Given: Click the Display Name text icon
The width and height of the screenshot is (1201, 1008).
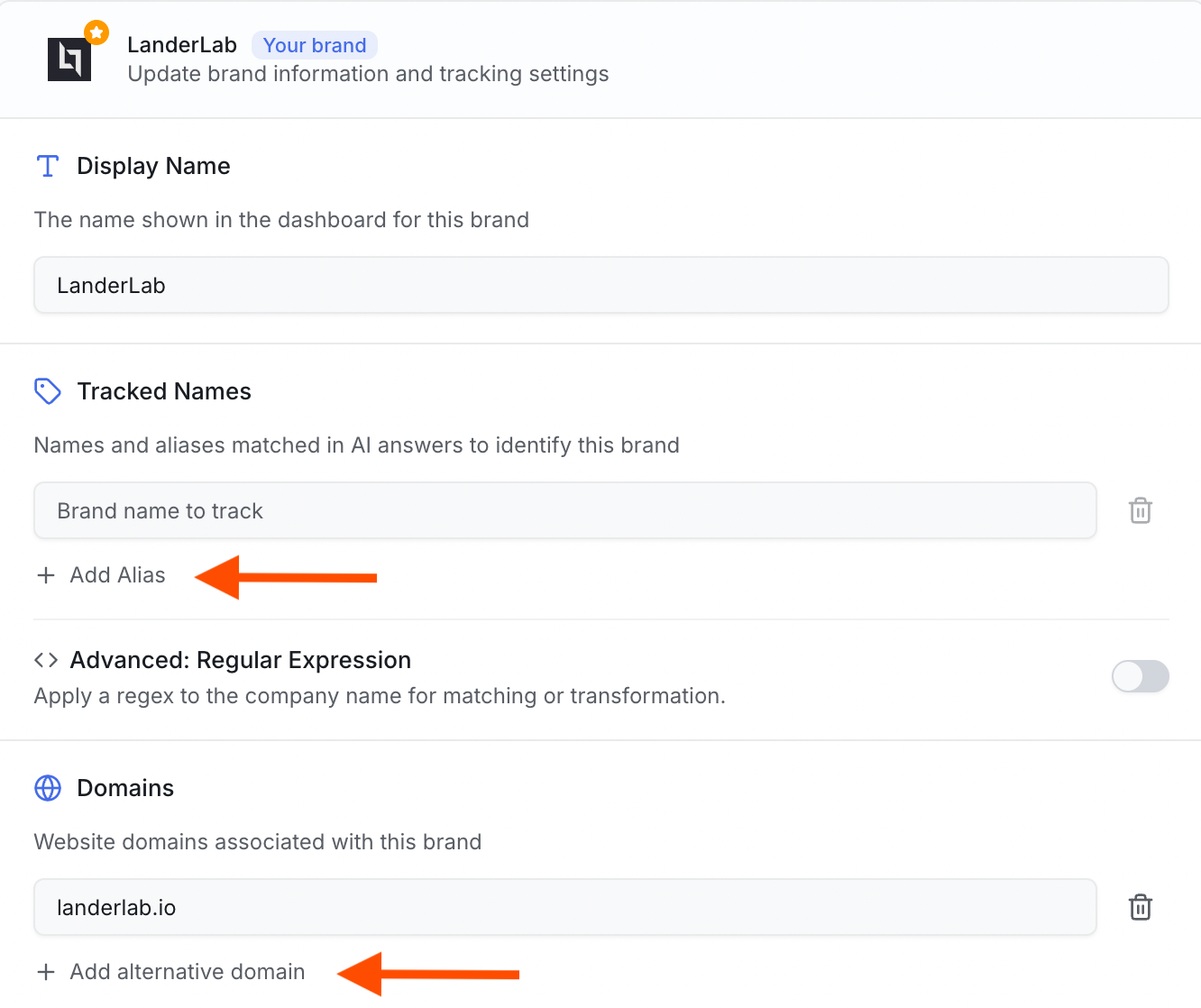Looking at the screenshot, I should point(48,166).
